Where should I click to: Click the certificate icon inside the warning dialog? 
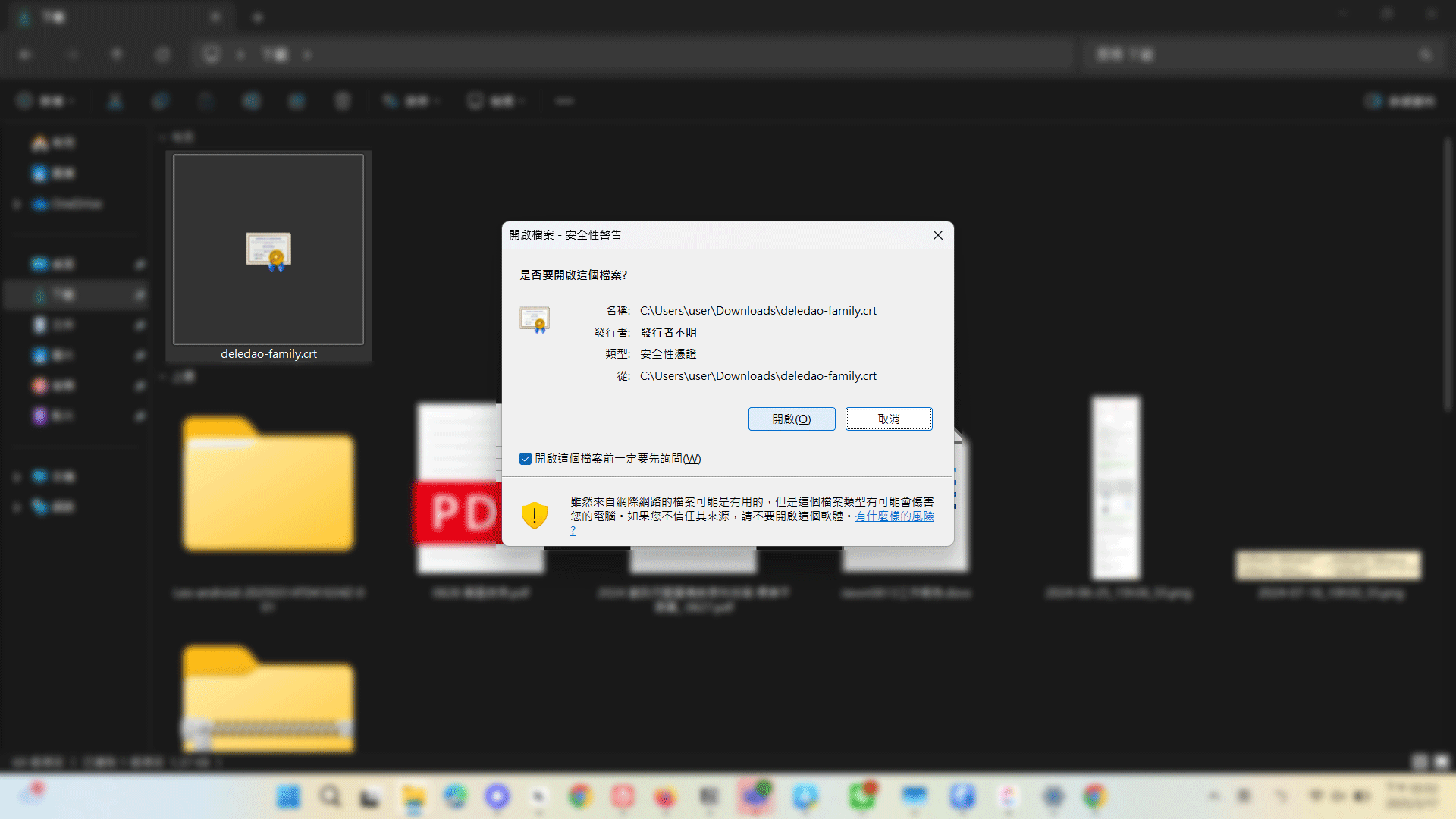[x=535, y=319]
